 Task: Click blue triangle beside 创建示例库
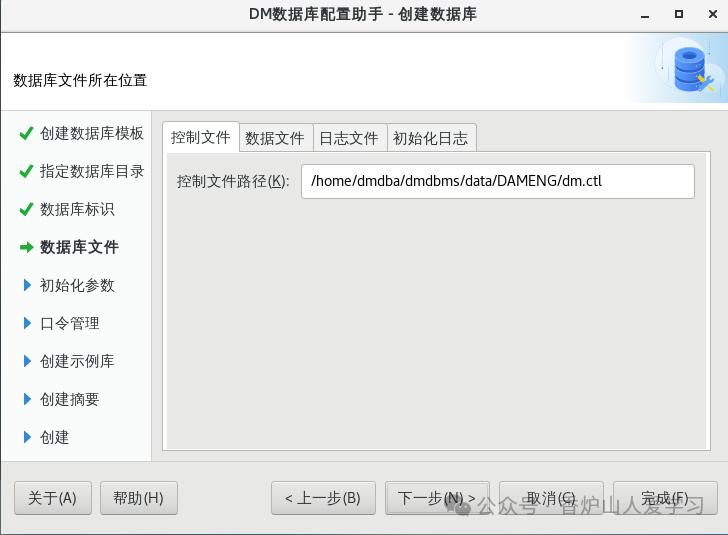(x=27, y=361)
